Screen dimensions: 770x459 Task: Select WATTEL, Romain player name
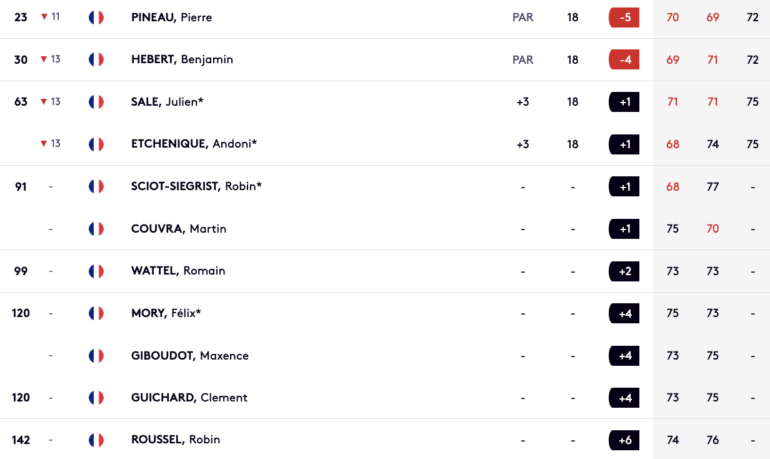point(178,271)
